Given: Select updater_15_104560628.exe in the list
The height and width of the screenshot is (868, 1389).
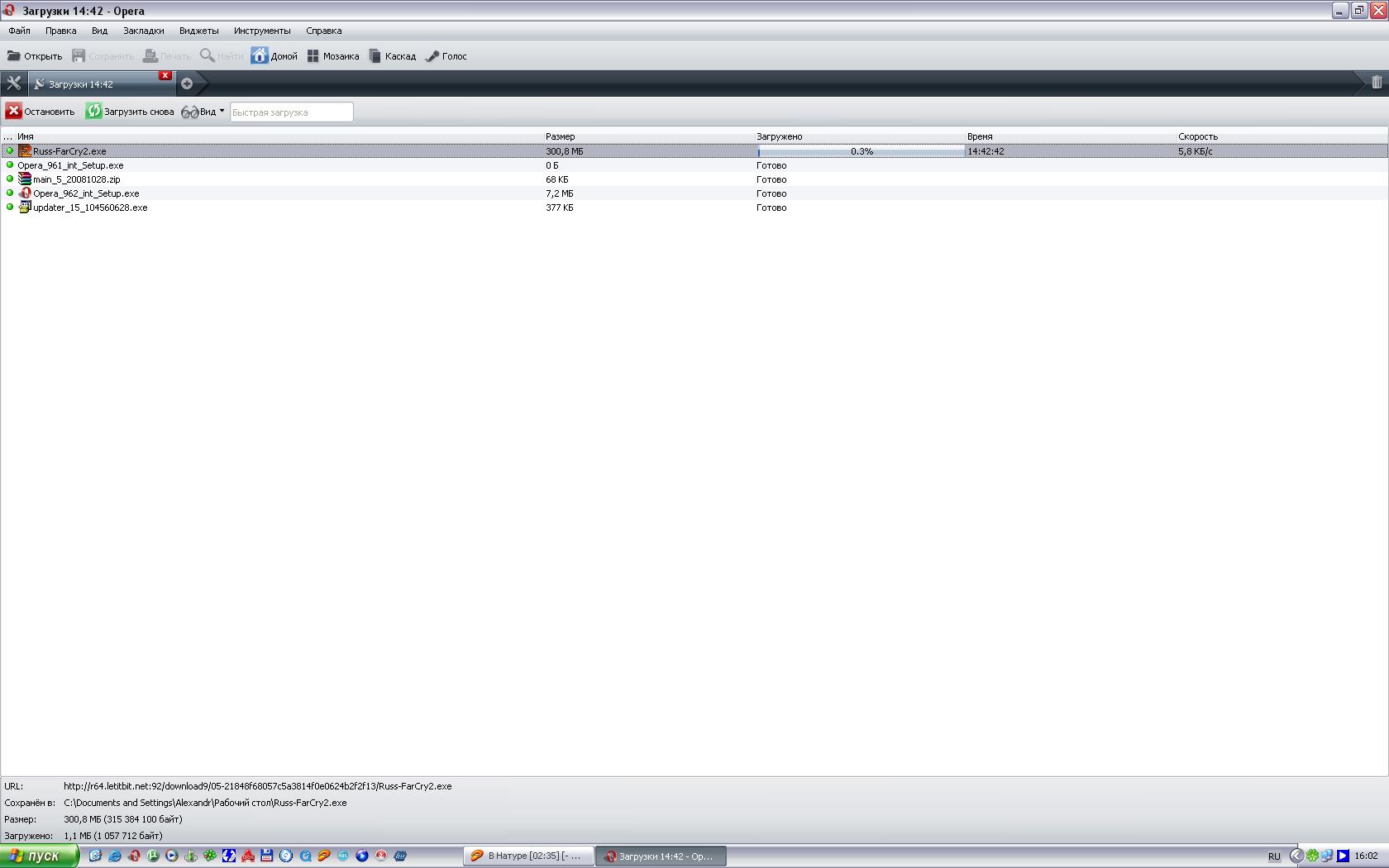Looking at the screenshot, I should pyautogui.click(x=90, y=207).
